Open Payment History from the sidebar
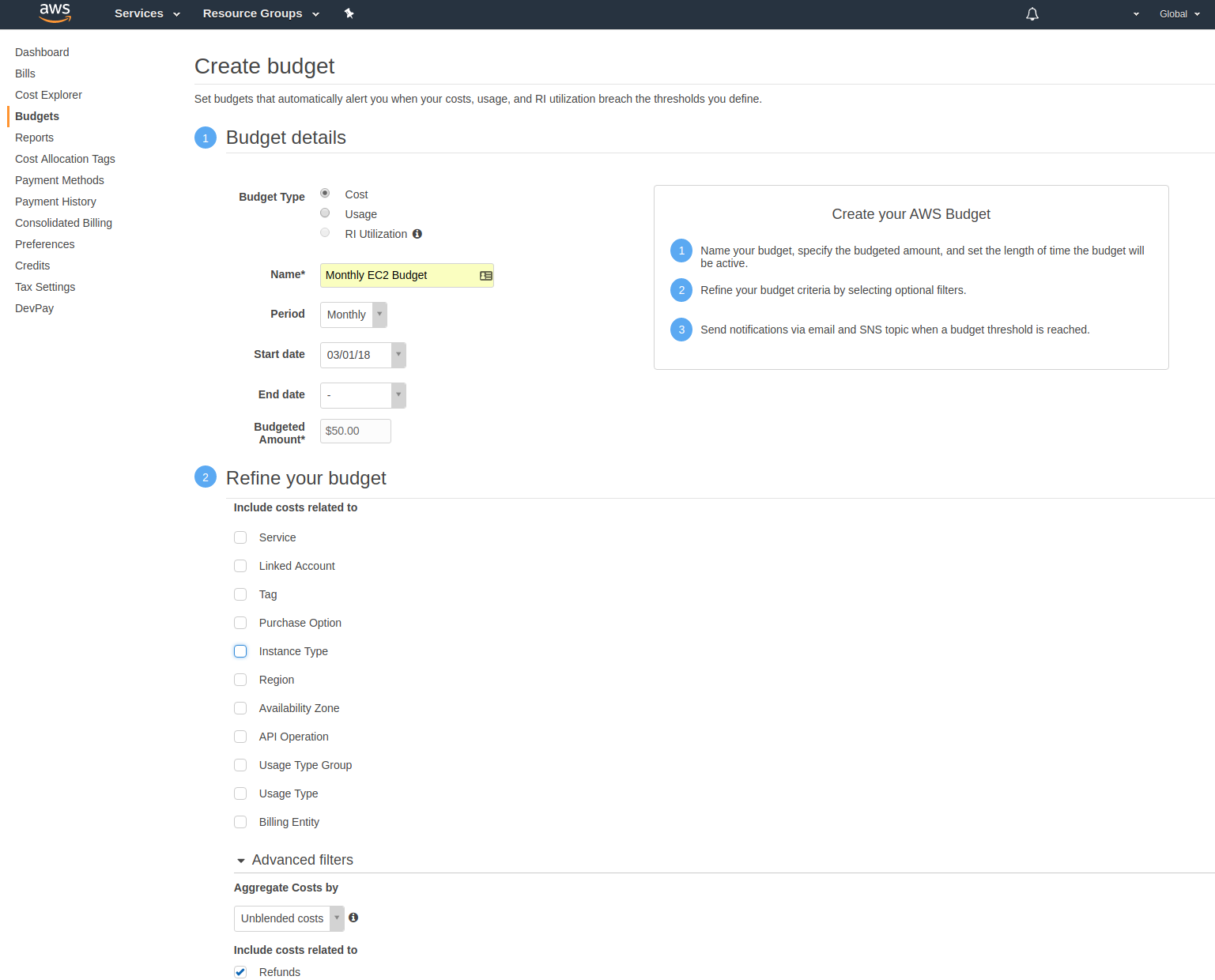1215x980 pixels. pyautogui.click(x=55, y=202)
